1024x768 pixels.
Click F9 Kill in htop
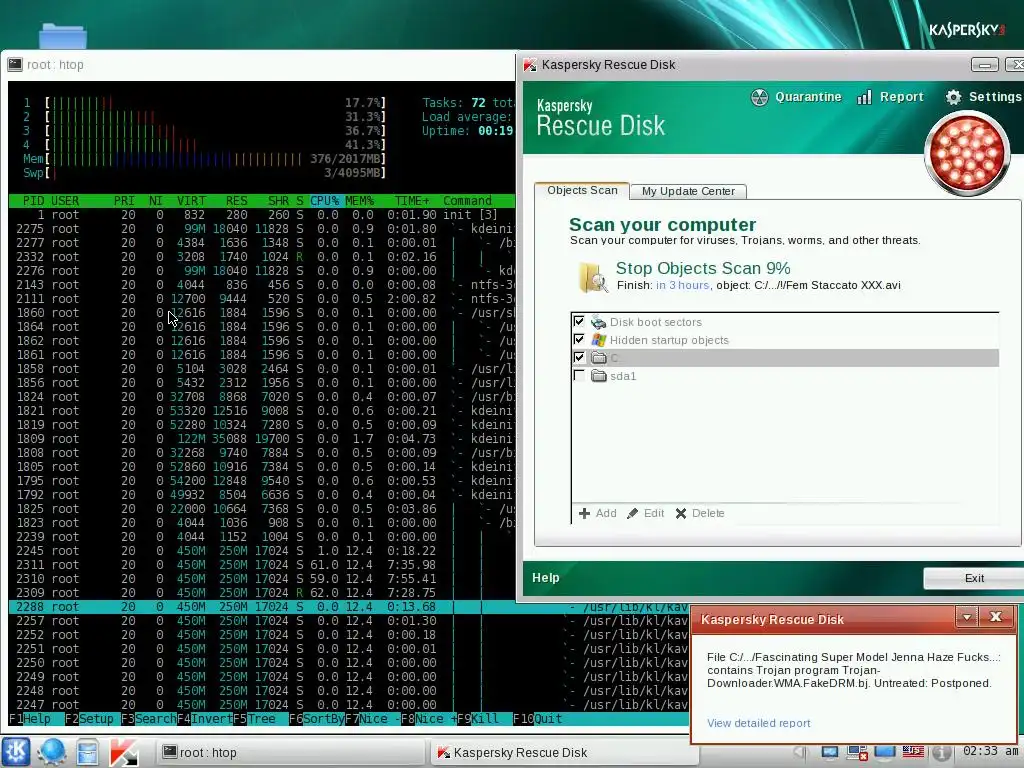point(478,718)
